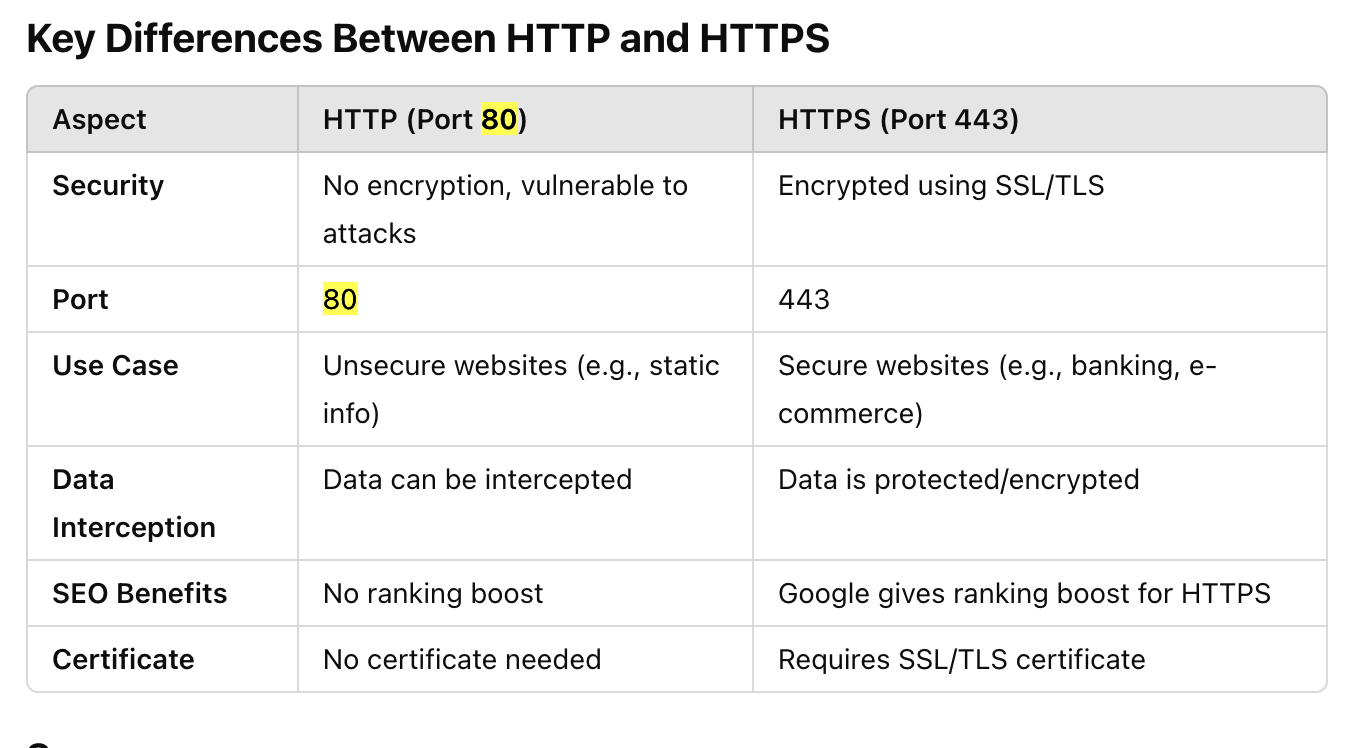Select the 'Unsecure websites' cell text
Screen dimensions: 1346x748
pyautogui.click(x=520, y=389)
